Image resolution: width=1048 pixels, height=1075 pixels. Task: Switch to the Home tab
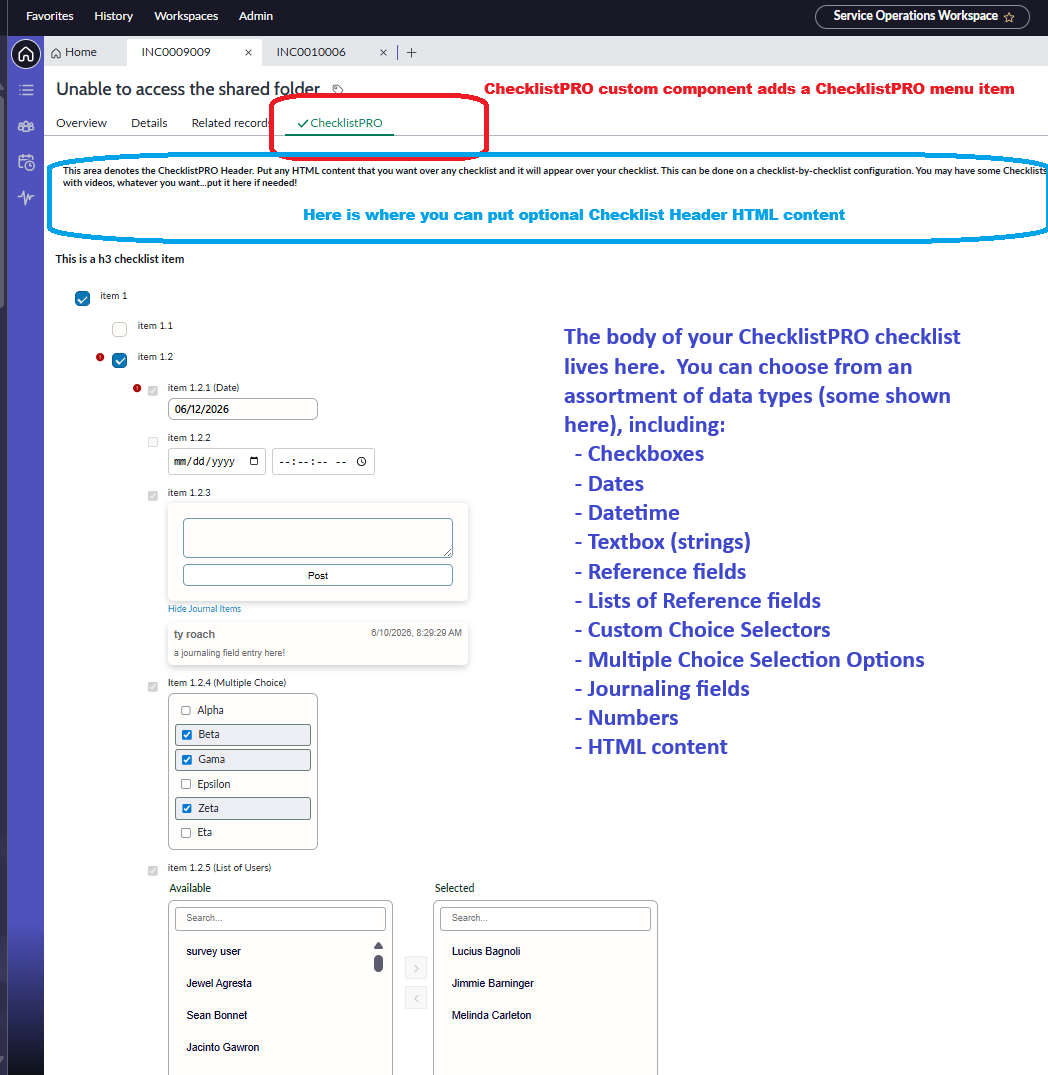click(x=74, y=52)
